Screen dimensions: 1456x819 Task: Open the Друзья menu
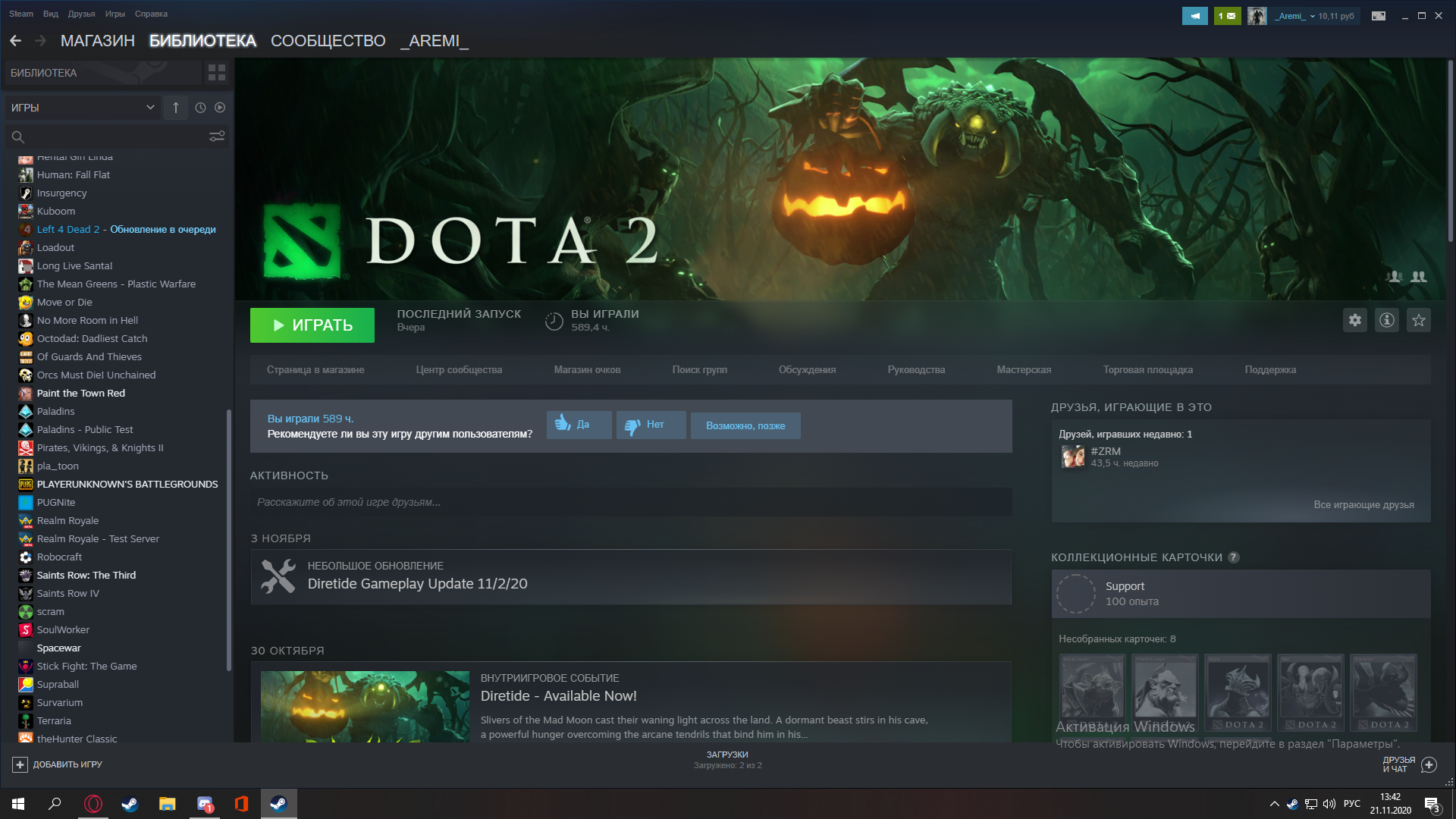[x=81, y=14]
